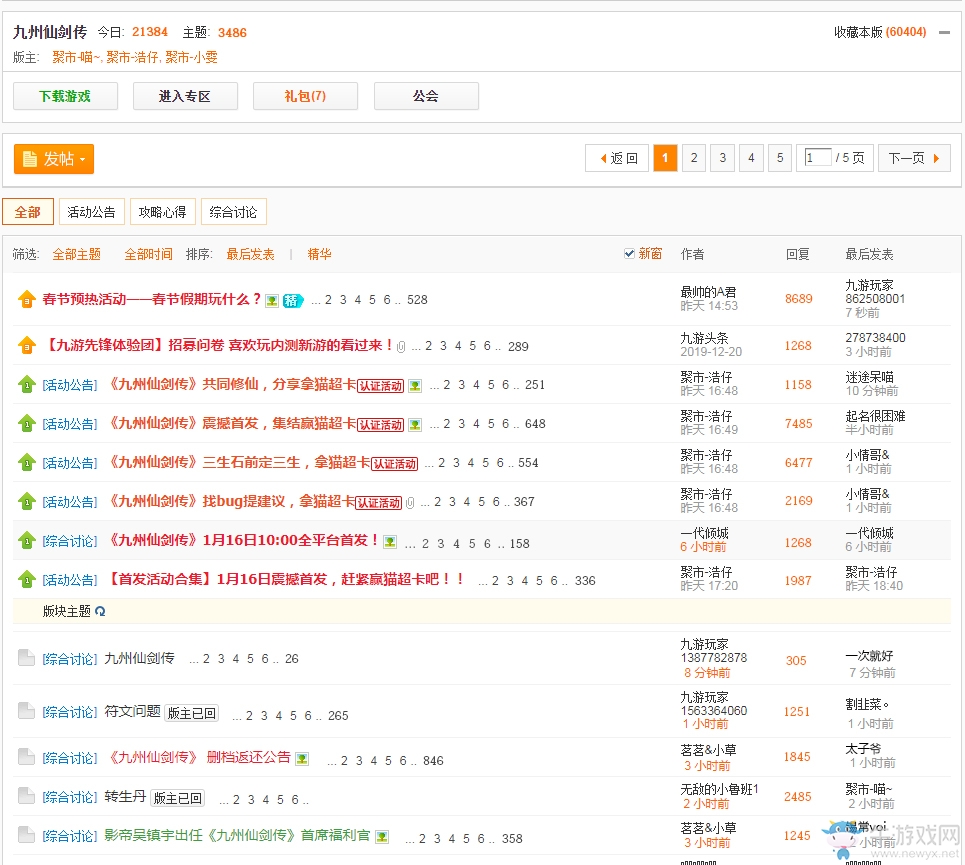
Task: Click green pin icon beside 共同修仙 thread
Action: pyautogui.click(x=26, y=385)
